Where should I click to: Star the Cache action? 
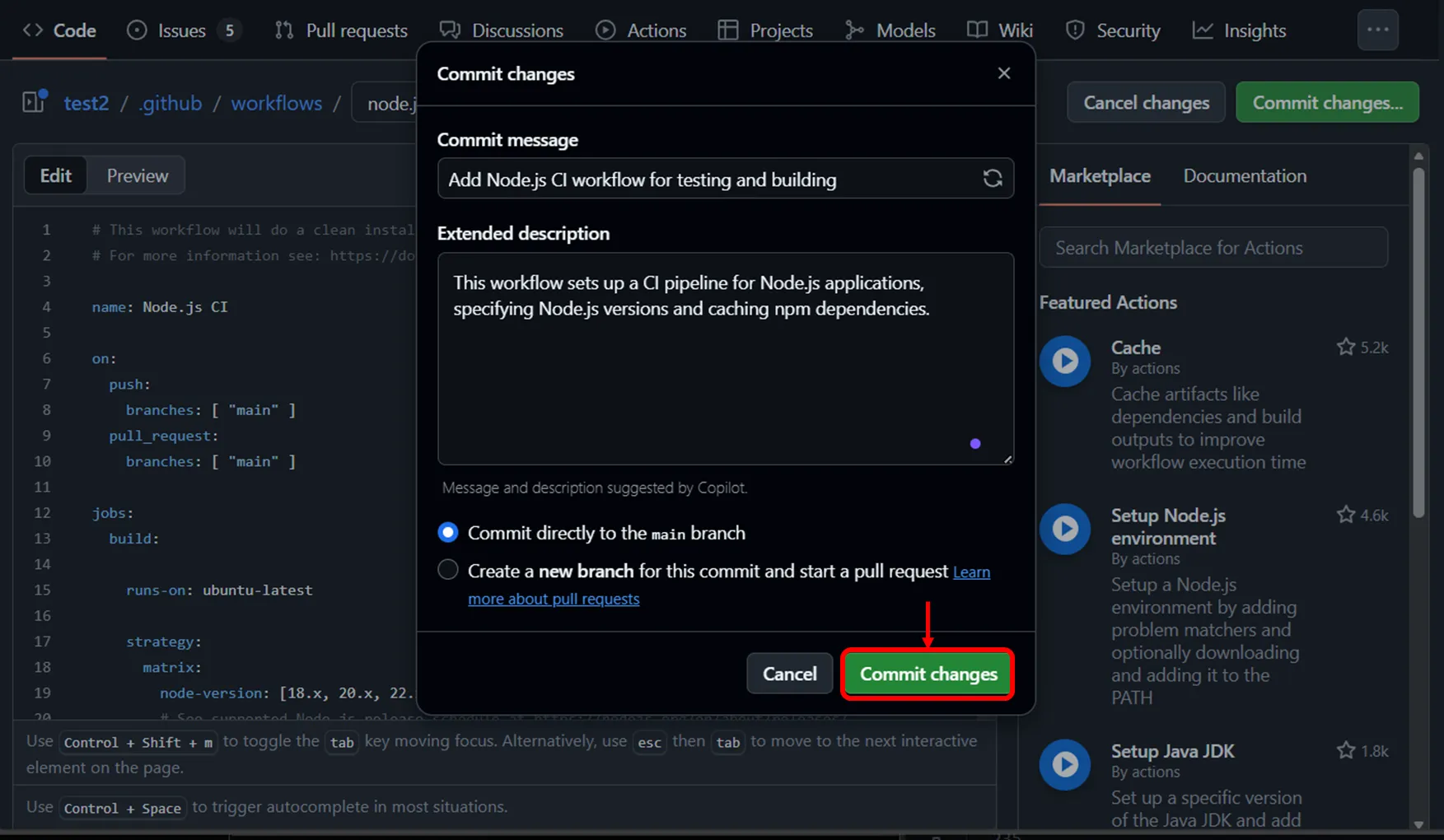[x=1345, y=348]
